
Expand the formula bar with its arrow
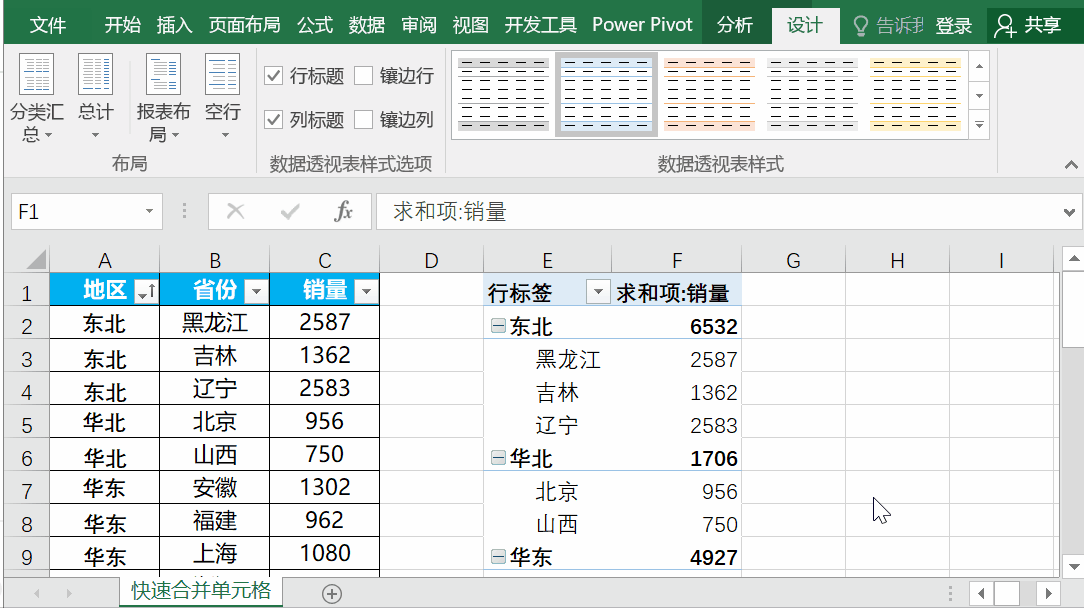click(x=1069, y=212)
